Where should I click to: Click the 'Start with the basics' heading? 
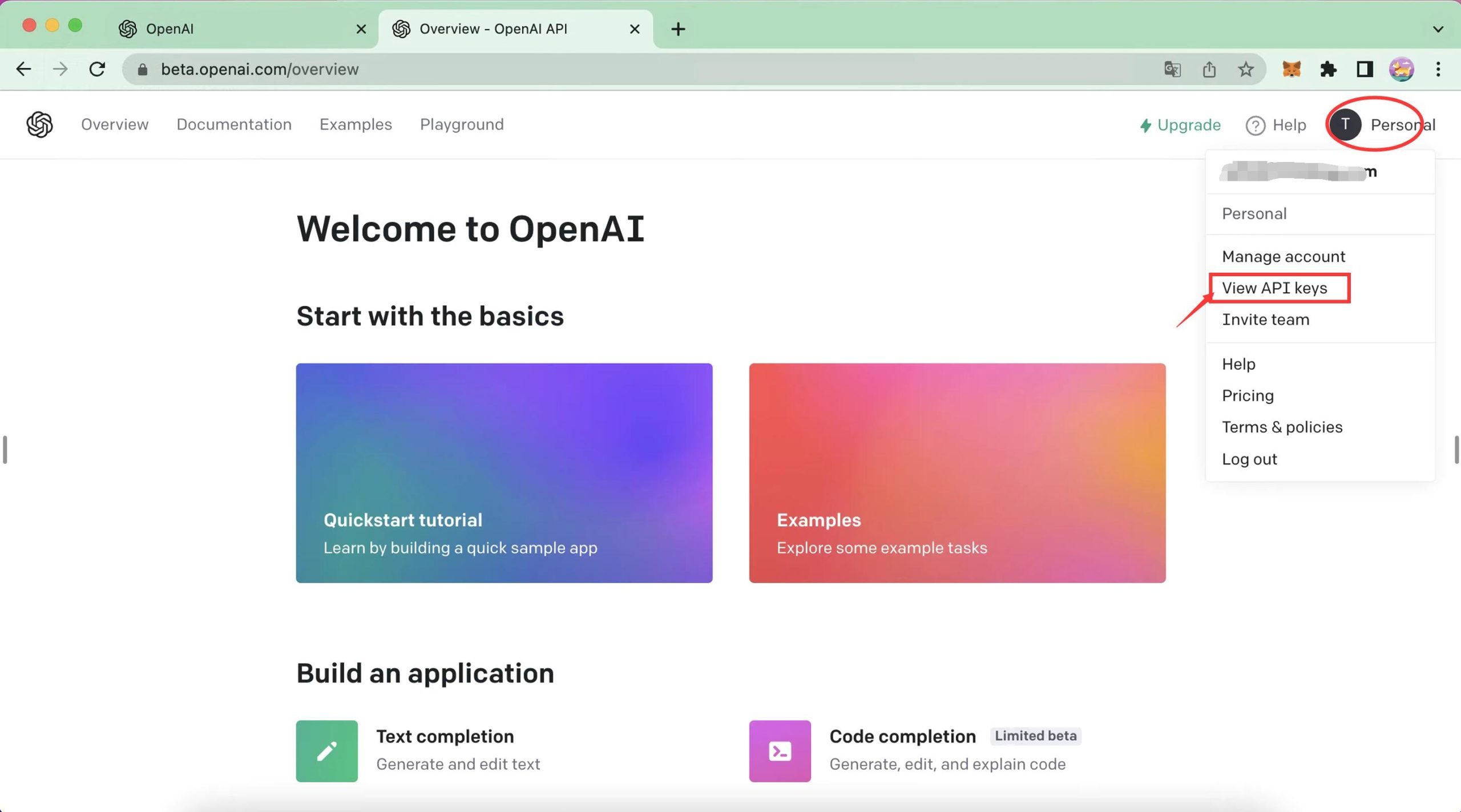430,316
